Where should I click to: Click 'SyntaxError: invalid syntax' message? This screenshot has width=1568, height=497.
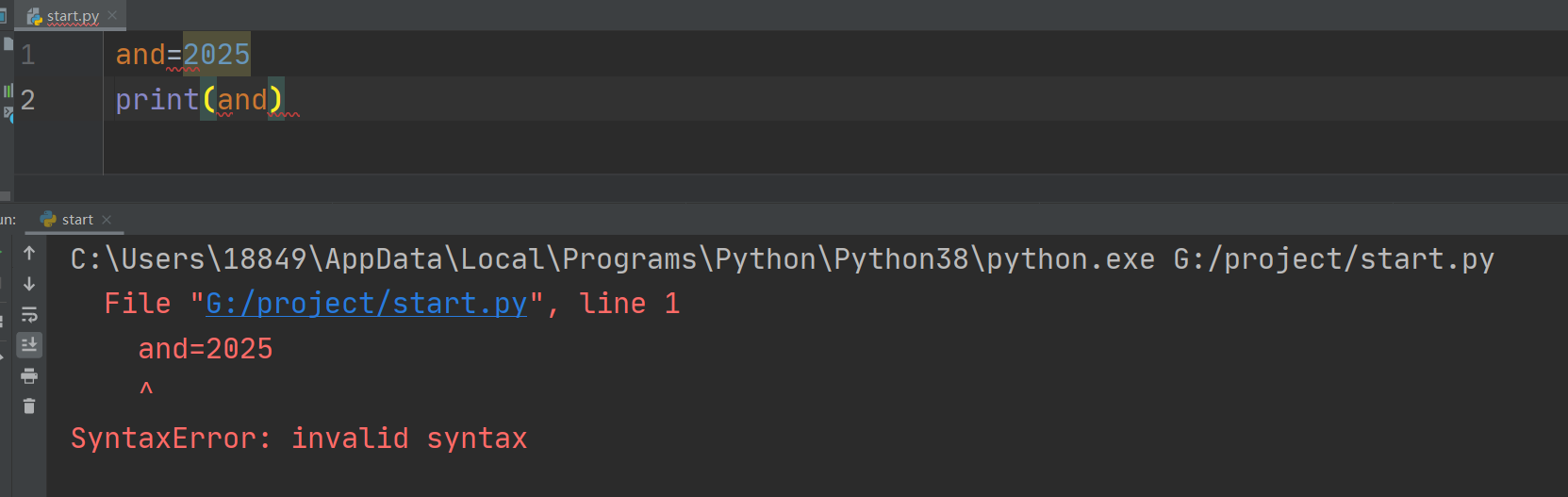299,439
